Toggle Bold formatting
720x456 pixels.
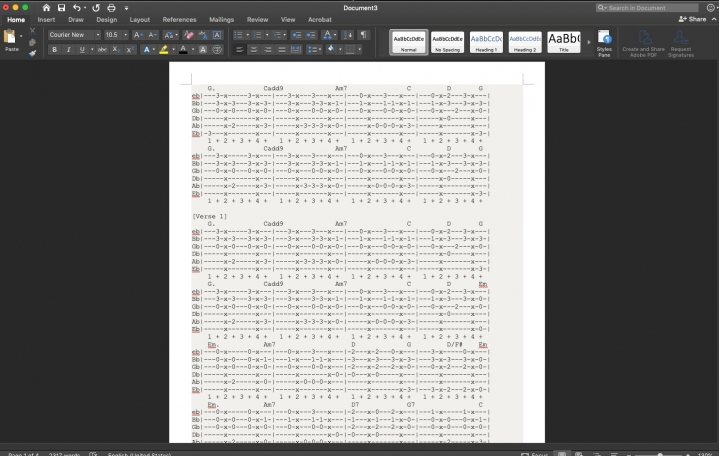54,50
